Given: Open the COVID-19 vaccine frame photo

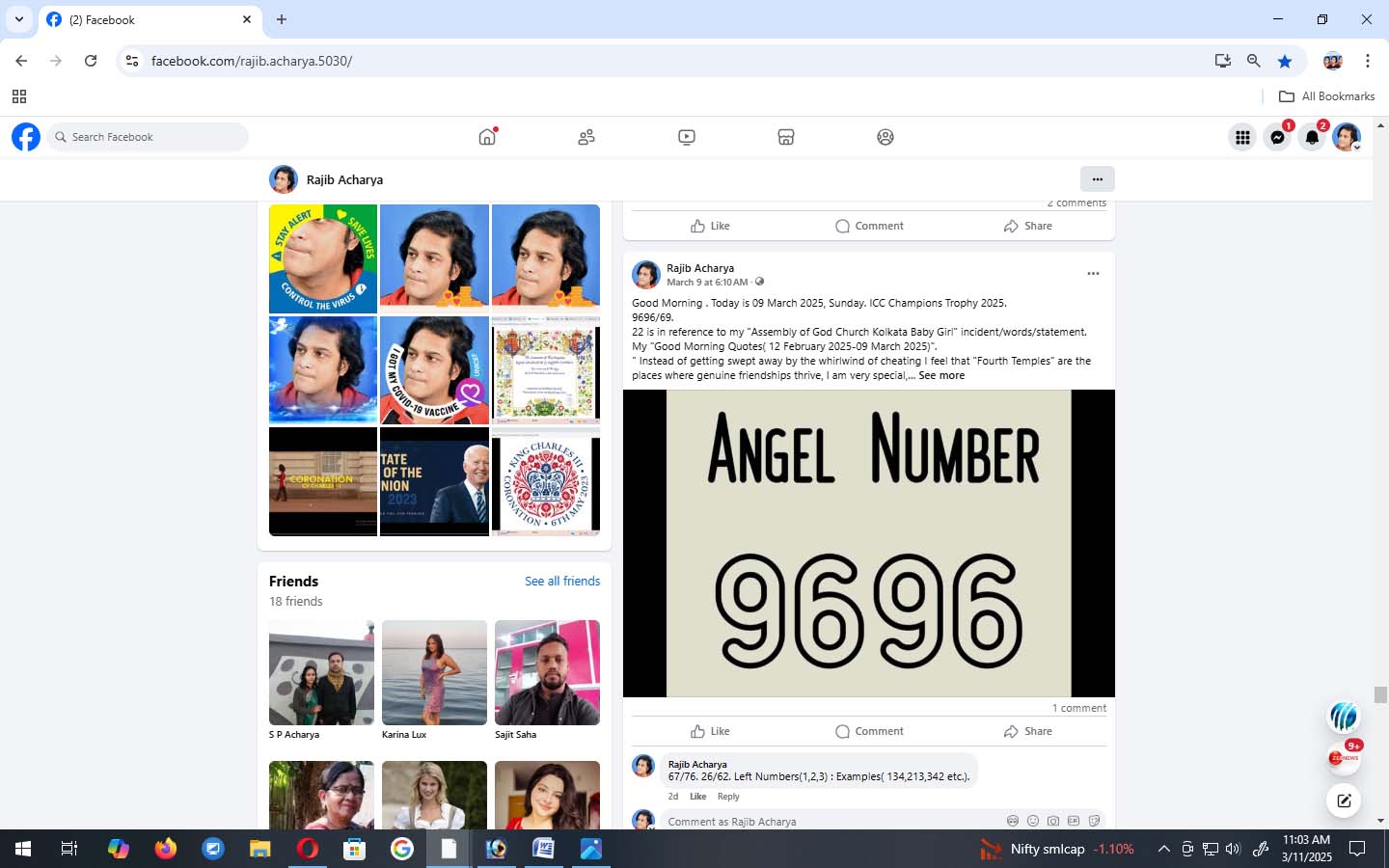Looking at the screenshot, I should click(x=434, y=370).
